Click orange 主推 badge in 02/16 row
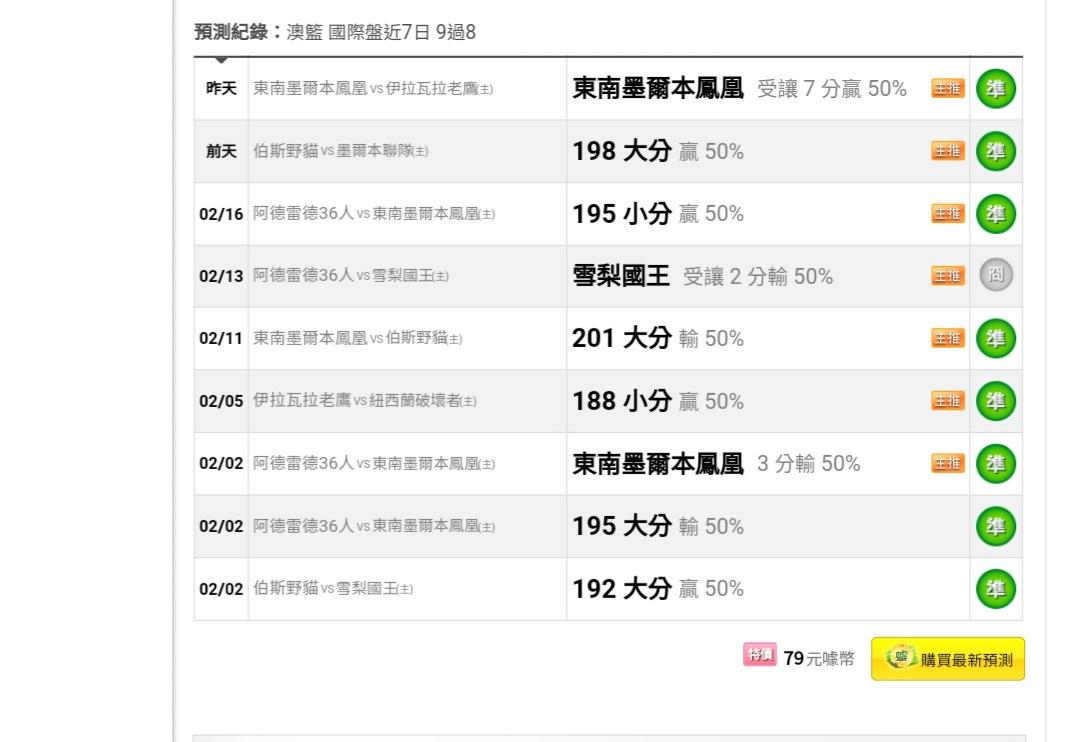 tap(948, 214)
